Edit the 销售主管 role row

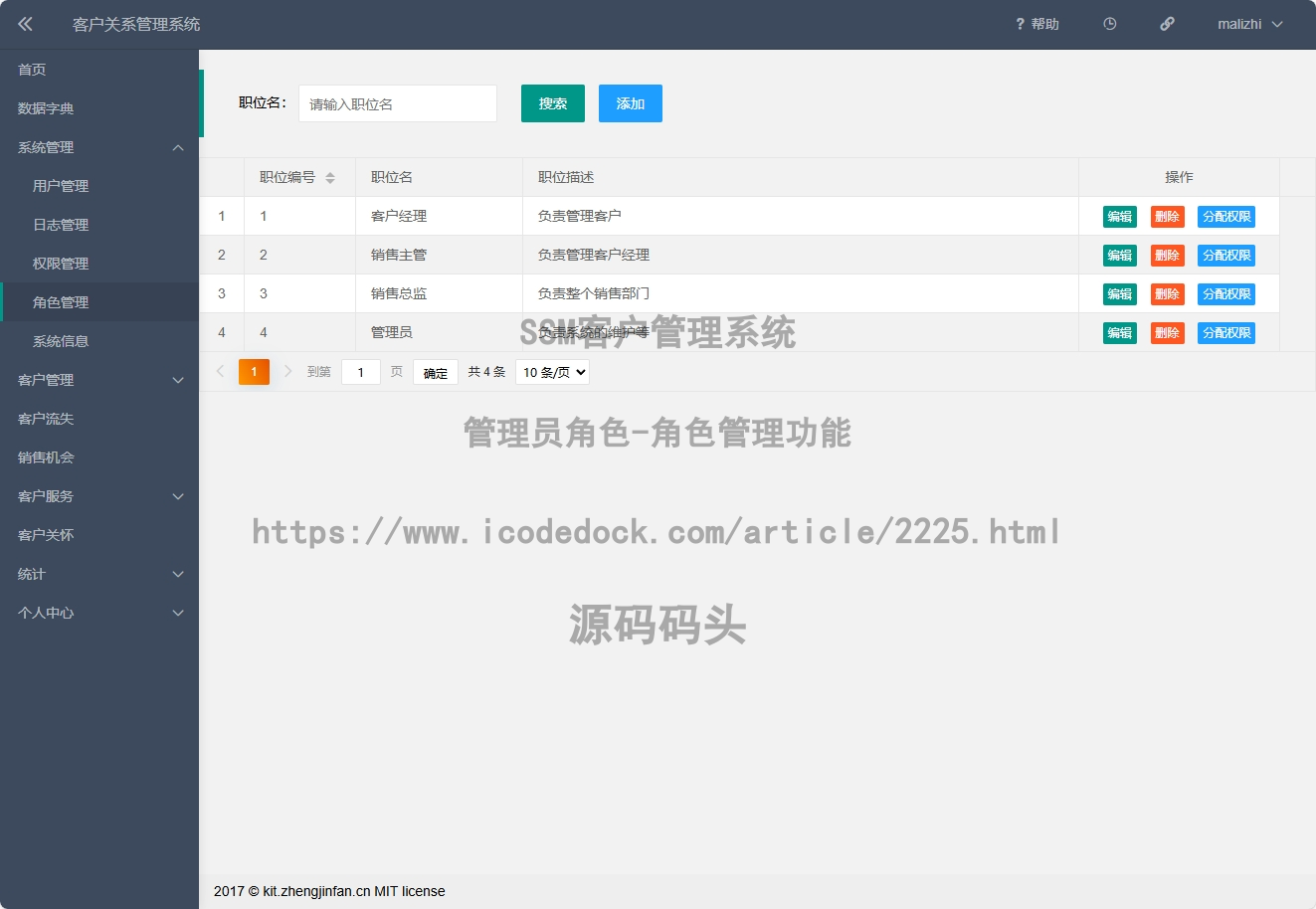[x=1120, y=256]
